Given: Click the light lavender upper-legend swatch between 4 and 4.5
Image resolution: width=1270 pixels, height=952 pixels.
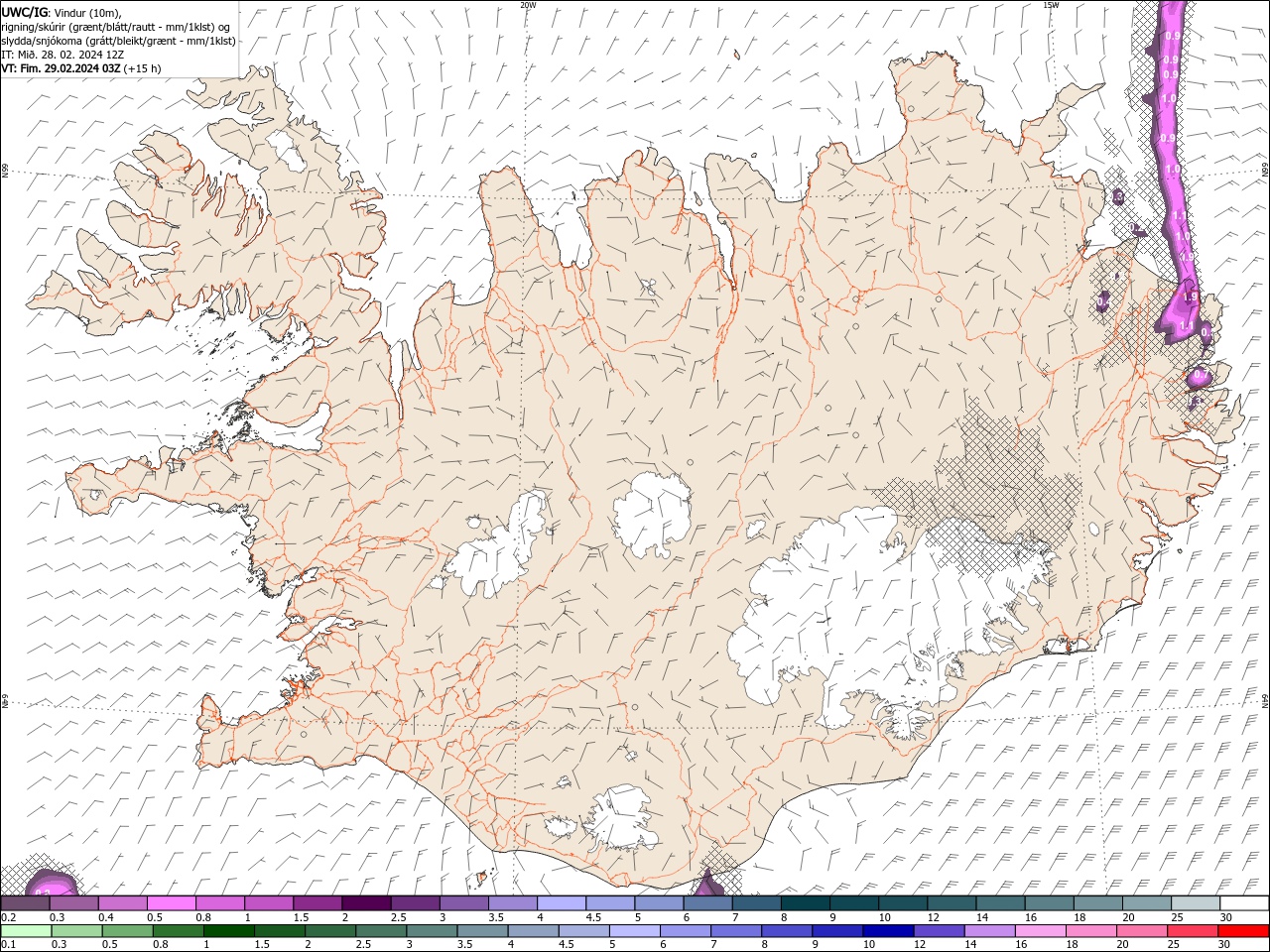Looking at the screenshot, I should pos(562,903).
